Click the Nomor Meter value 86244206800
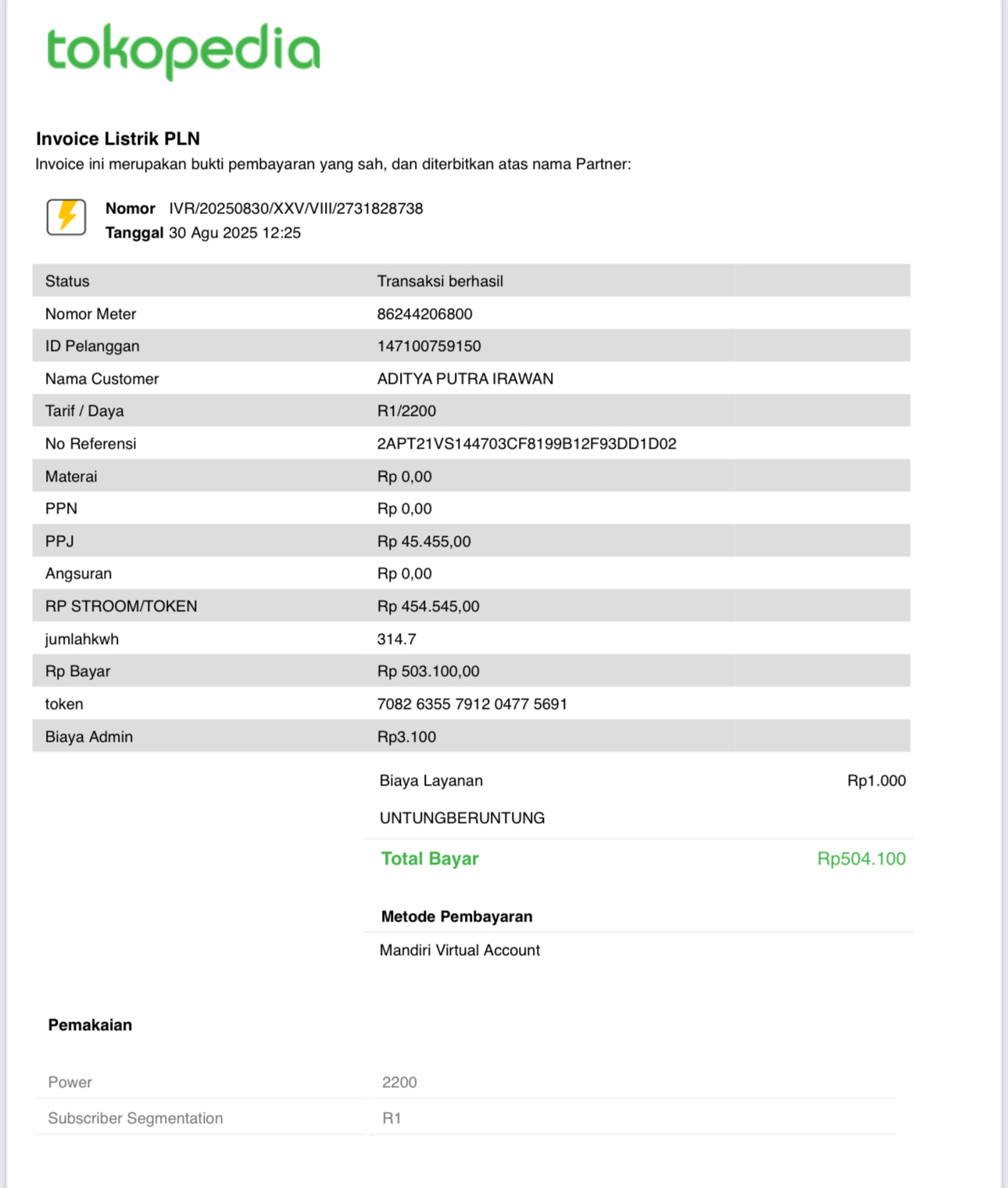1008x1188 pixels. click(424, 314)
